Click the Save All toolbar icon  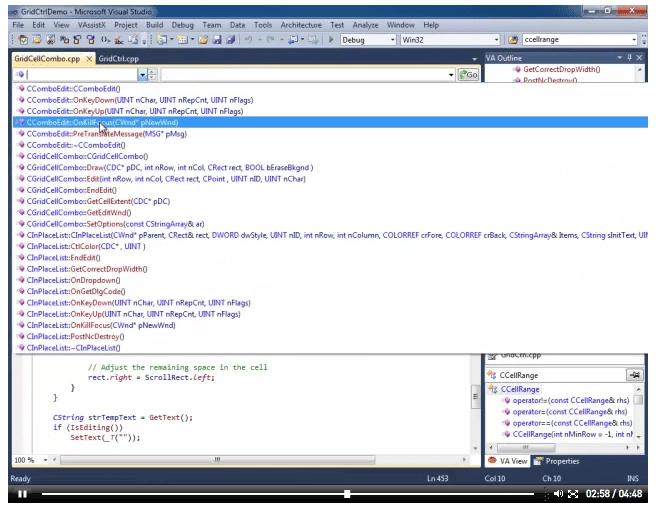pyautogui.click(x=231, y=40)
